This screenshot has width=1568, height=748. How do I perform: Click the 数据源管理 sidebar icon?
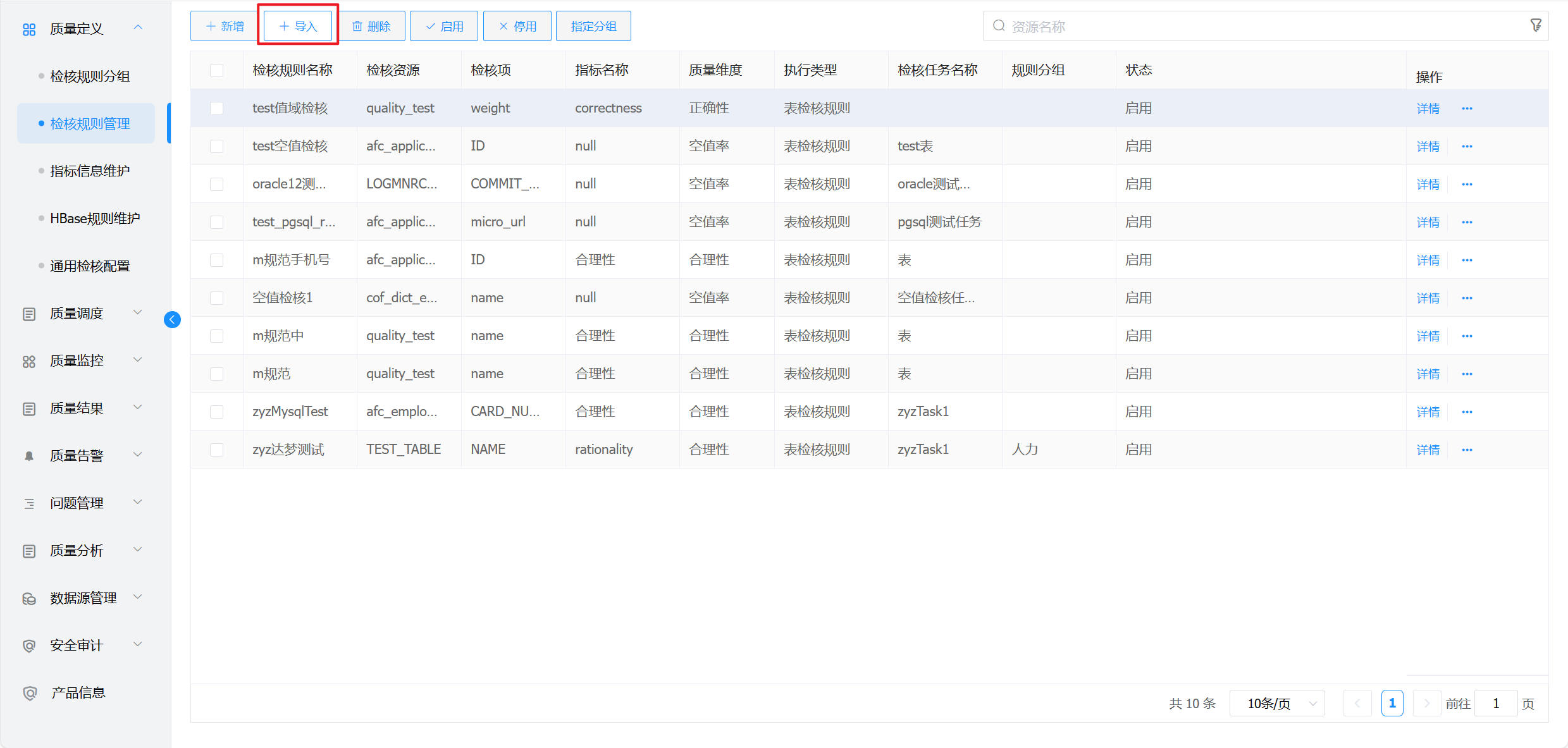coord(29,598)
